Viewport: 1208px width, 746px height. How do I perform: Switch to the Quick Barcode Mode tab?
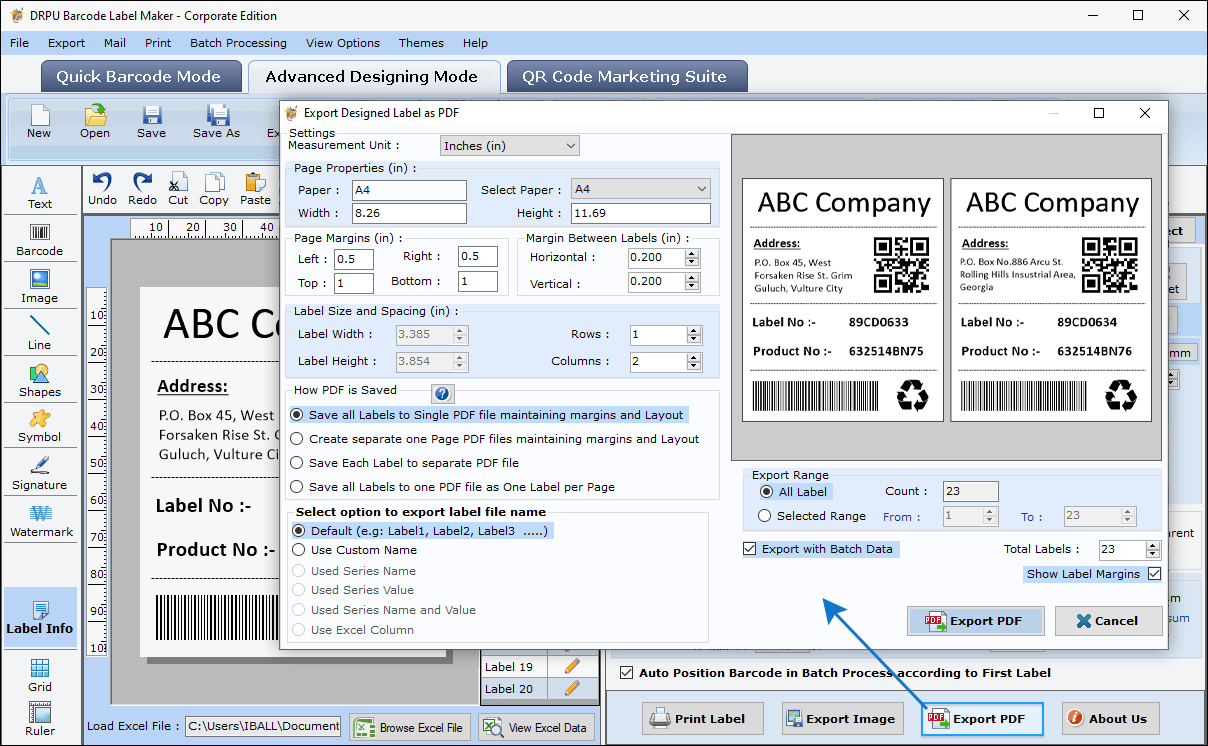pyautogui.click(x=139, y=77)
